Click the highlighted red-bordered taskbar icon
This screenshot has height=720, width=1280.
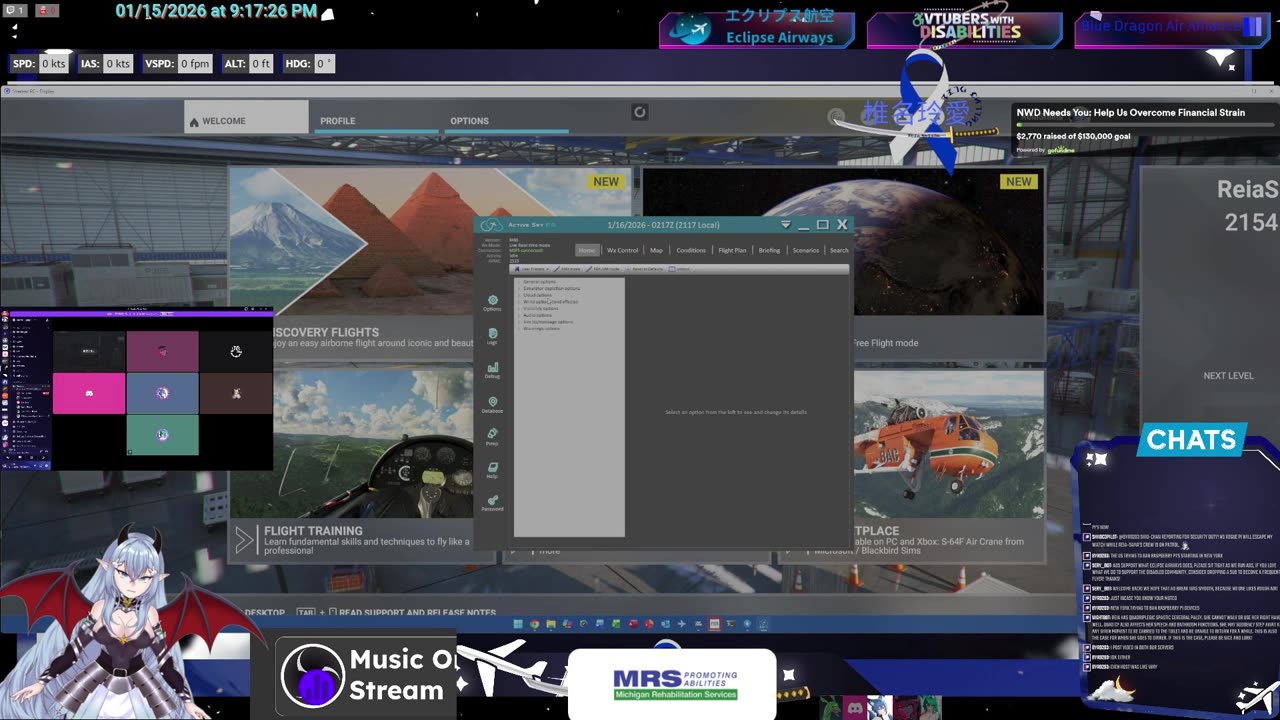pos(714,624)
